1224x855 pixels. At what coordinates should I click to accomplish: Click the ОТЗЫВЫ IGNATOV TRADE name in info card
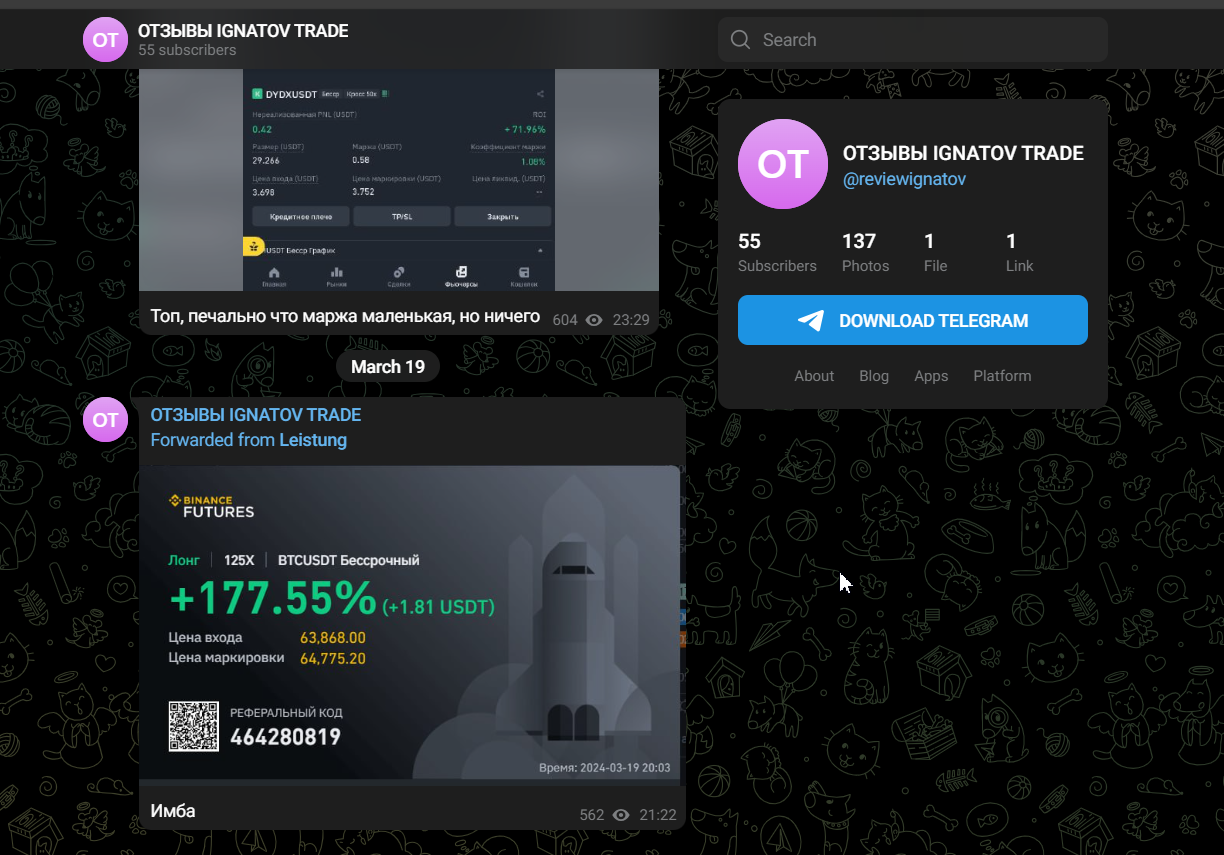pyautogui.click(x=963, y=153)
